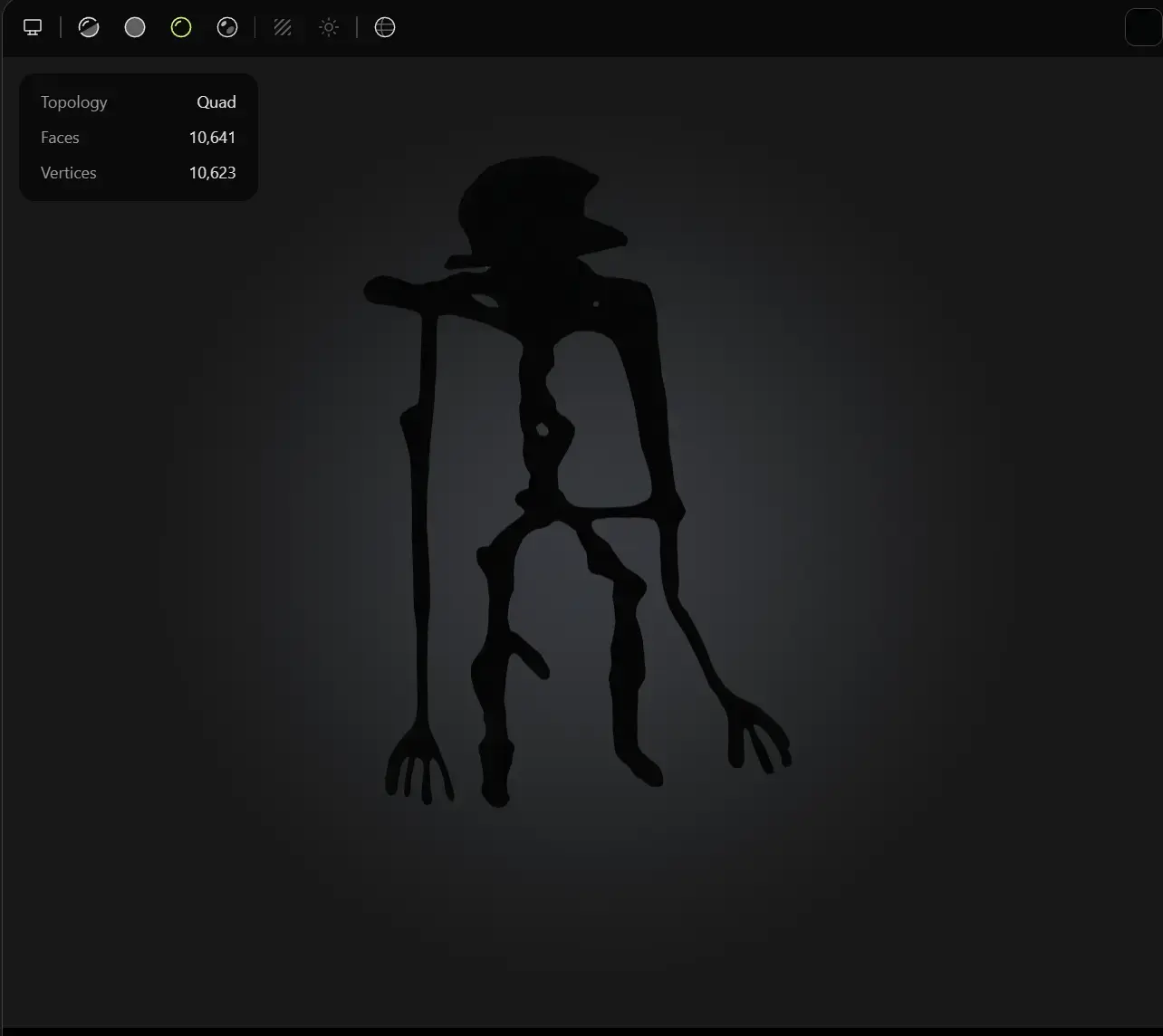The height and width of the screenshot is (1036, 1163).
Task: Click the model's lower-right clawed hand
Action: coord(756,734)
